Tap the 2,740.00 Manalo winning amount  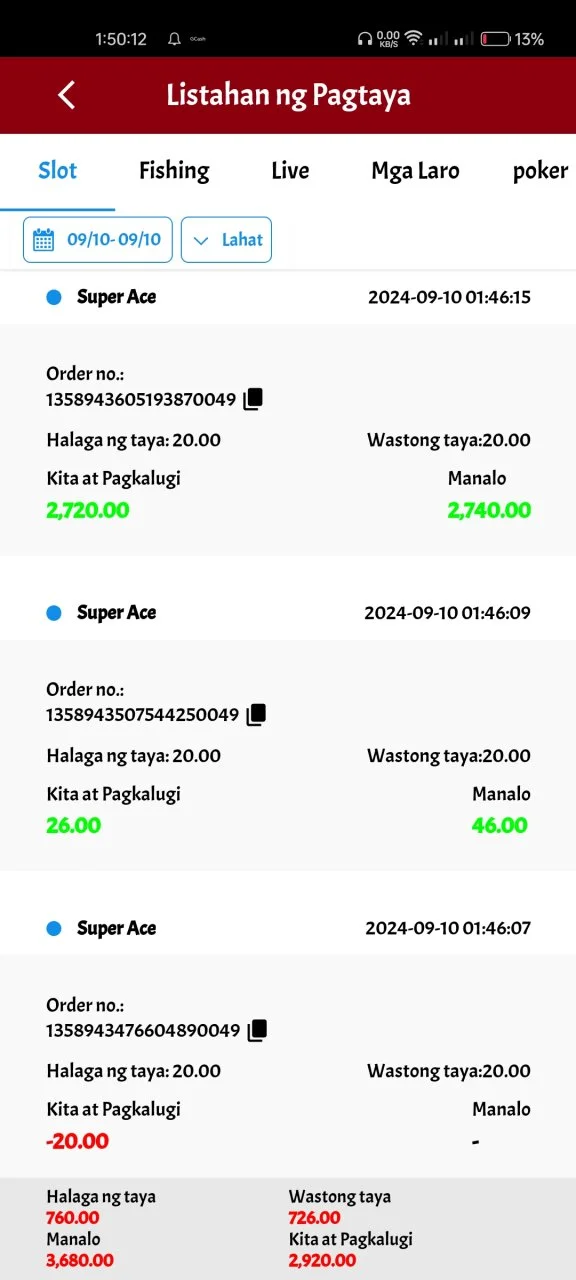pos(489,510)
